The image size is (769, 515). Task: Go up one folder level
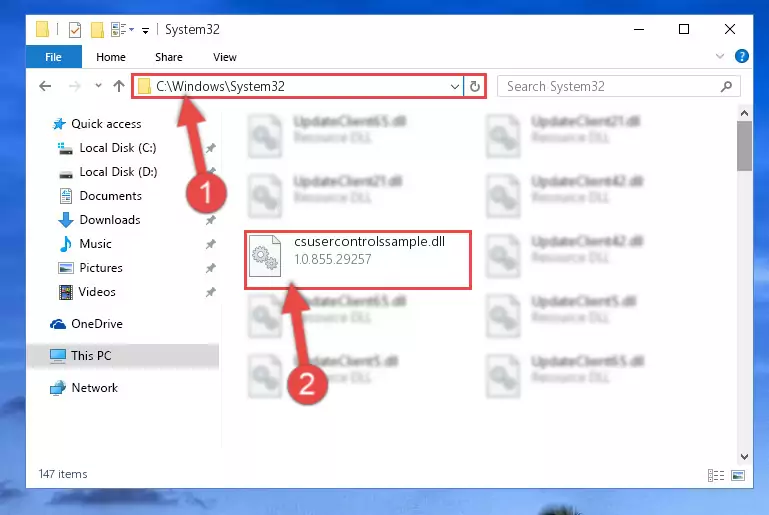click(119, 86)
